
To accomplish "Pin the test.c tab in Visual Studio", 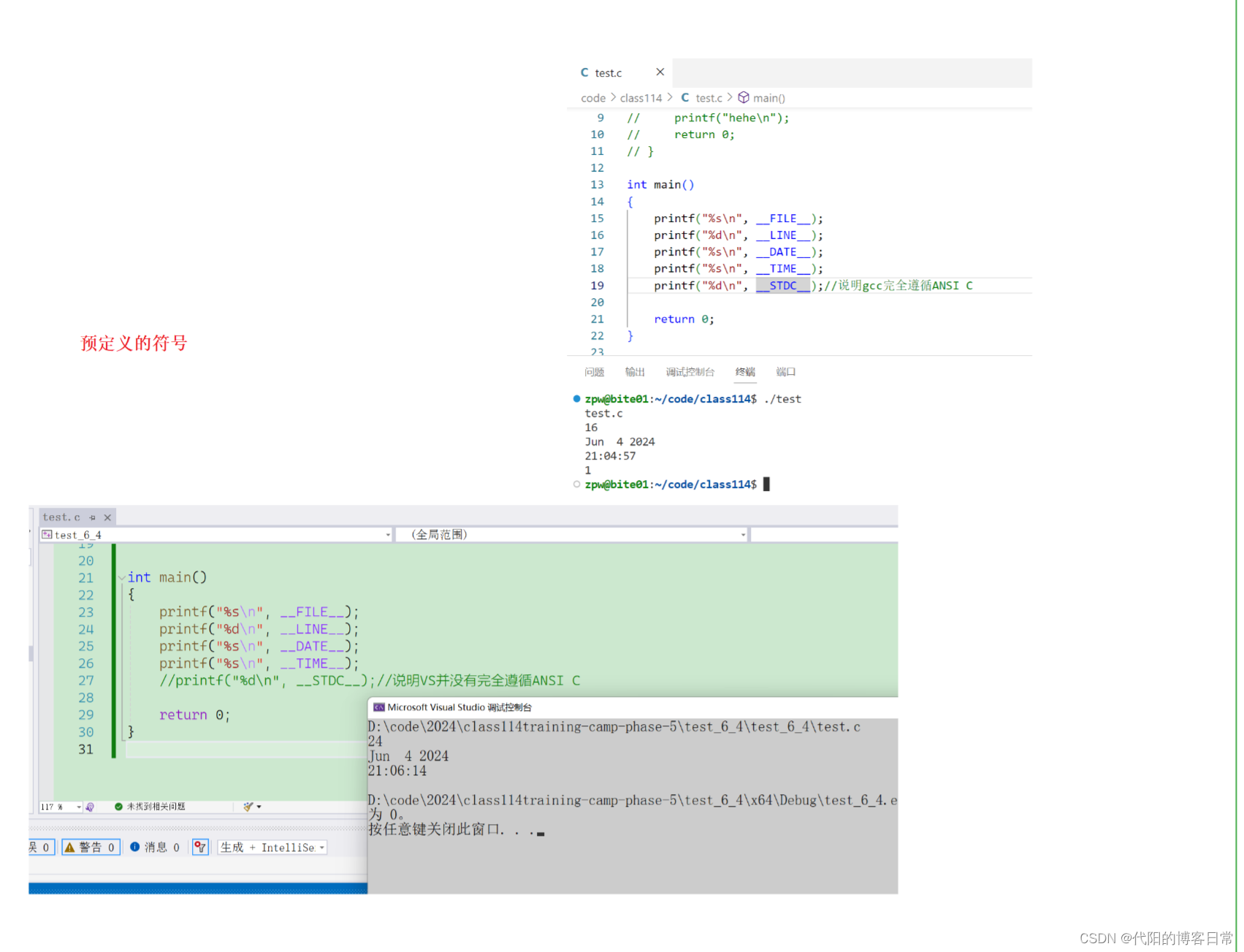I will (93, 517).
